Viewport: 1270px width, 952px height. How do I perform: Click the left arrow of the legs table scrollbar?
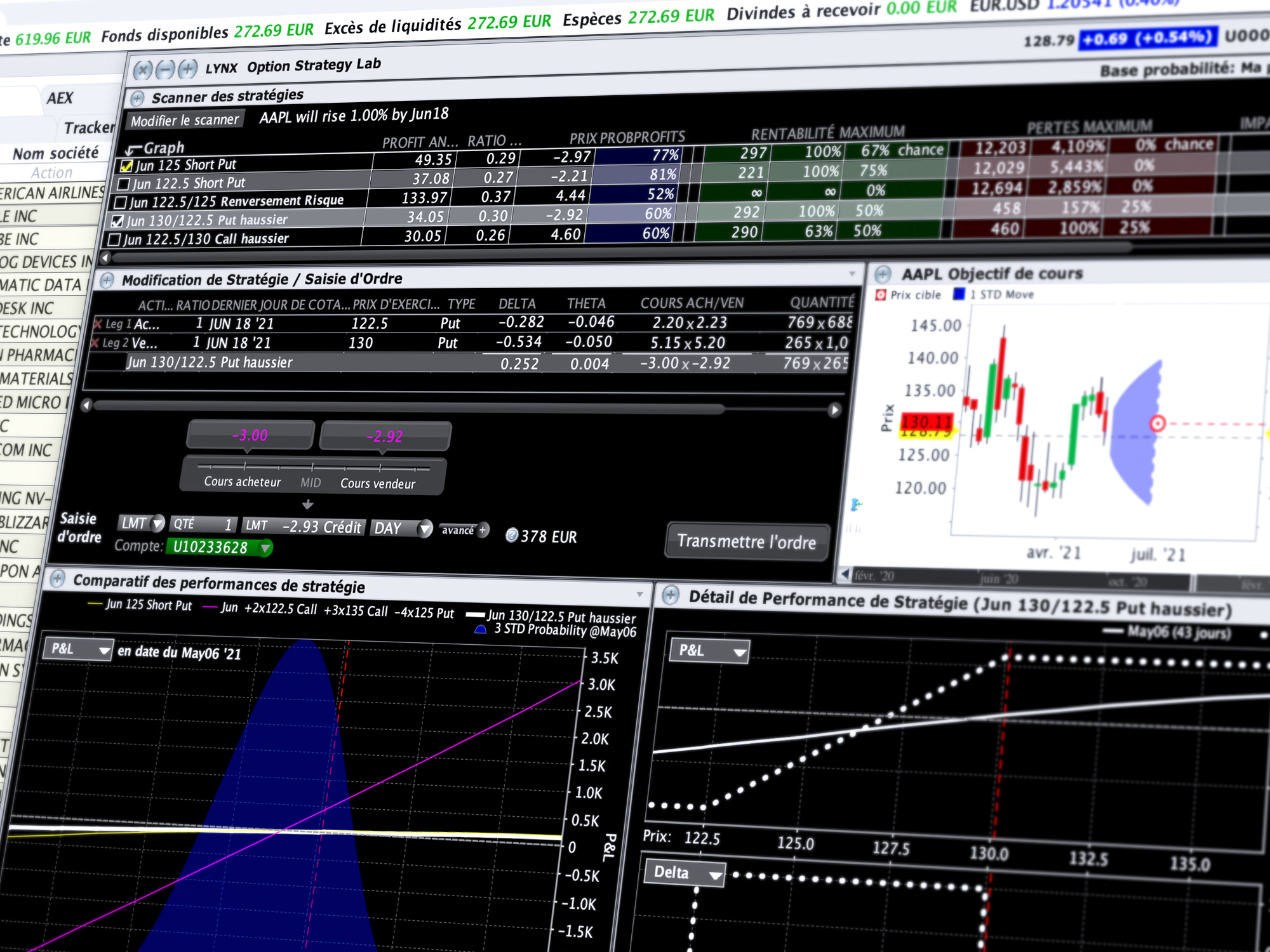(87, 405)
